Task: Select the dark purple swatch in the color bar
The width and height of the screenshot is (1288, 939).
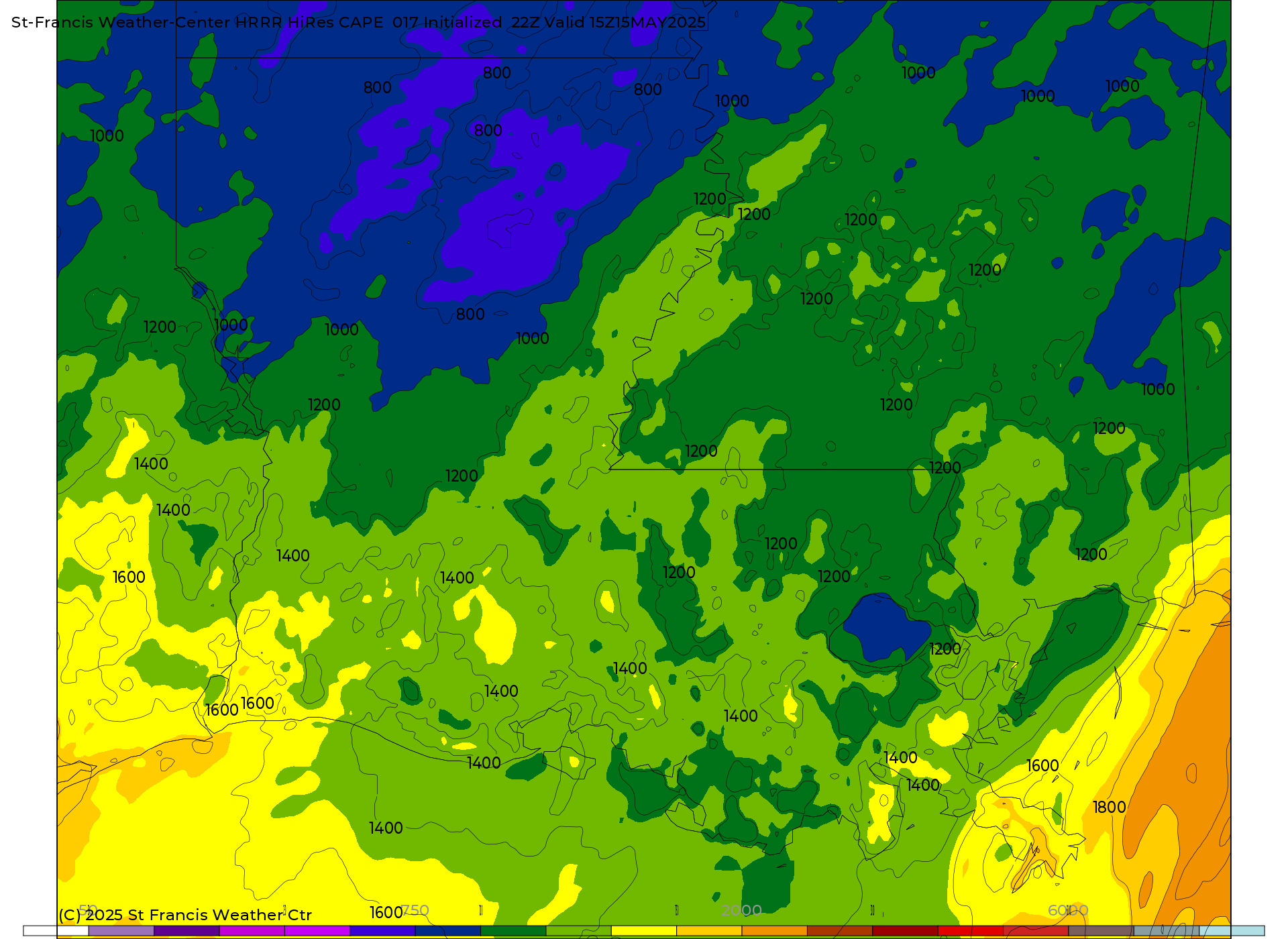Action: pyautogui.click(x=186, y=931)
